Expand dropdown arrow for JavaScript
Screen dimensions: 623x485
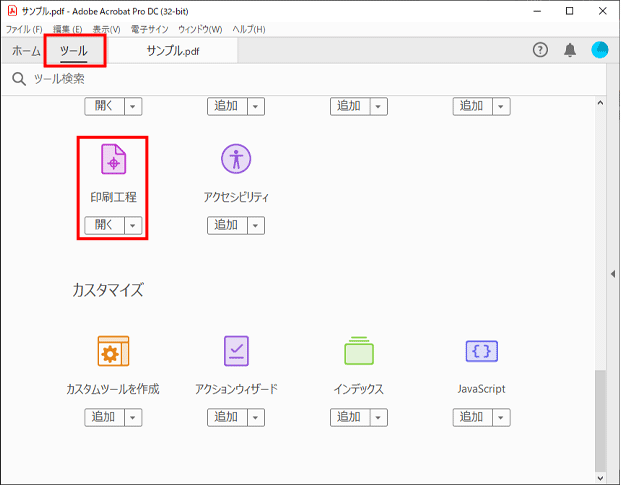pyautogui.click(x=501, y=417)
